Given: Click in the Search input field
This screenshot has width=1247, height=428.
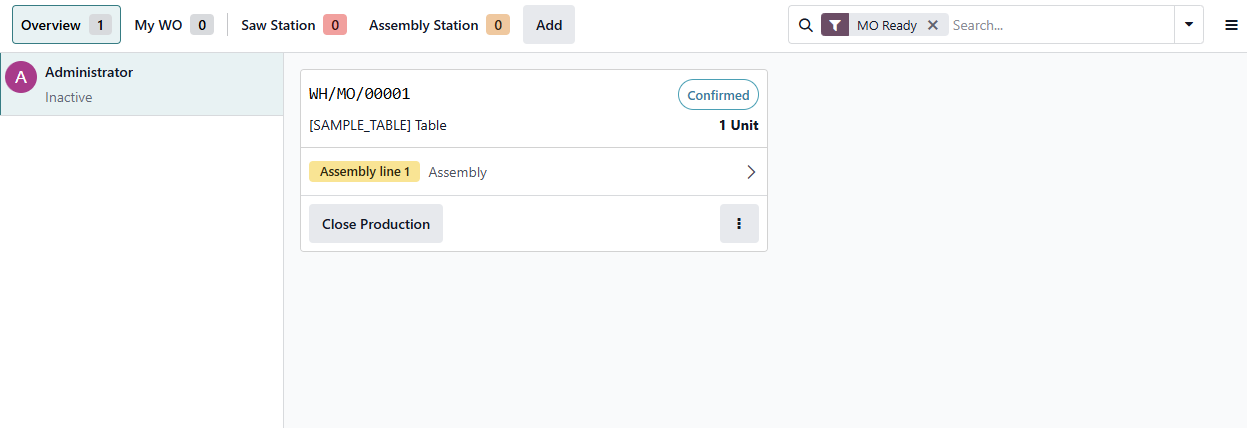Looking at the screenshot, I should [x=1060, y=25].
